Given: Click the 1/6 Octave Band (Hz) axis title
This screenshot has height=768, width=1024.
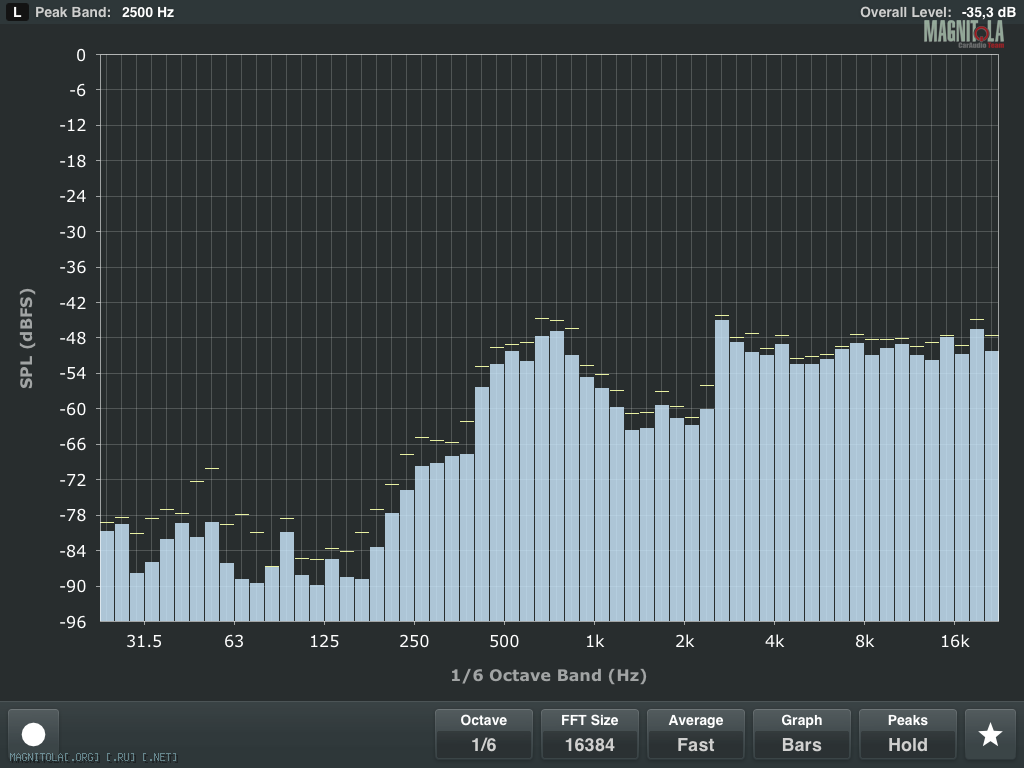Looking at the screenshot, I should (548, 676).
